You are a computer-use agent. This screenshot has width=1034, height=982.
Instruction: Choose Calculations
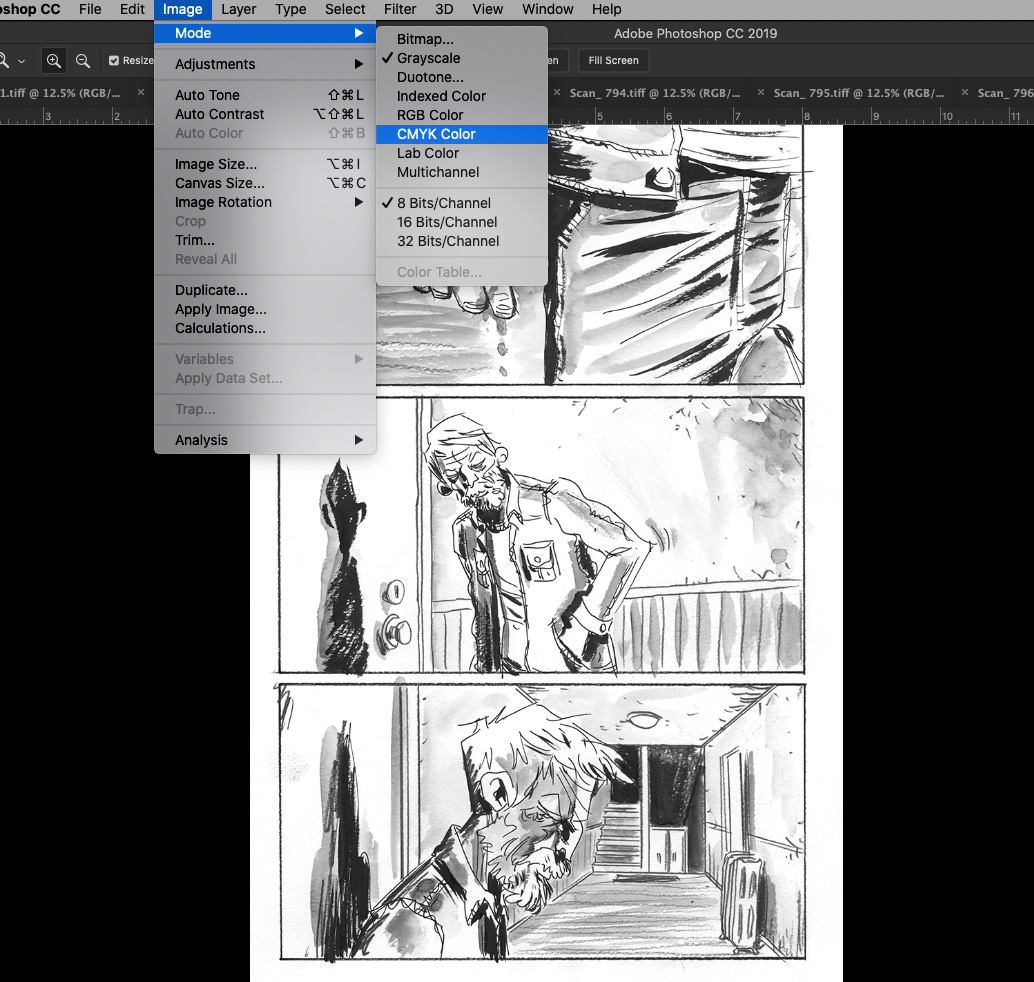[265, 328]
